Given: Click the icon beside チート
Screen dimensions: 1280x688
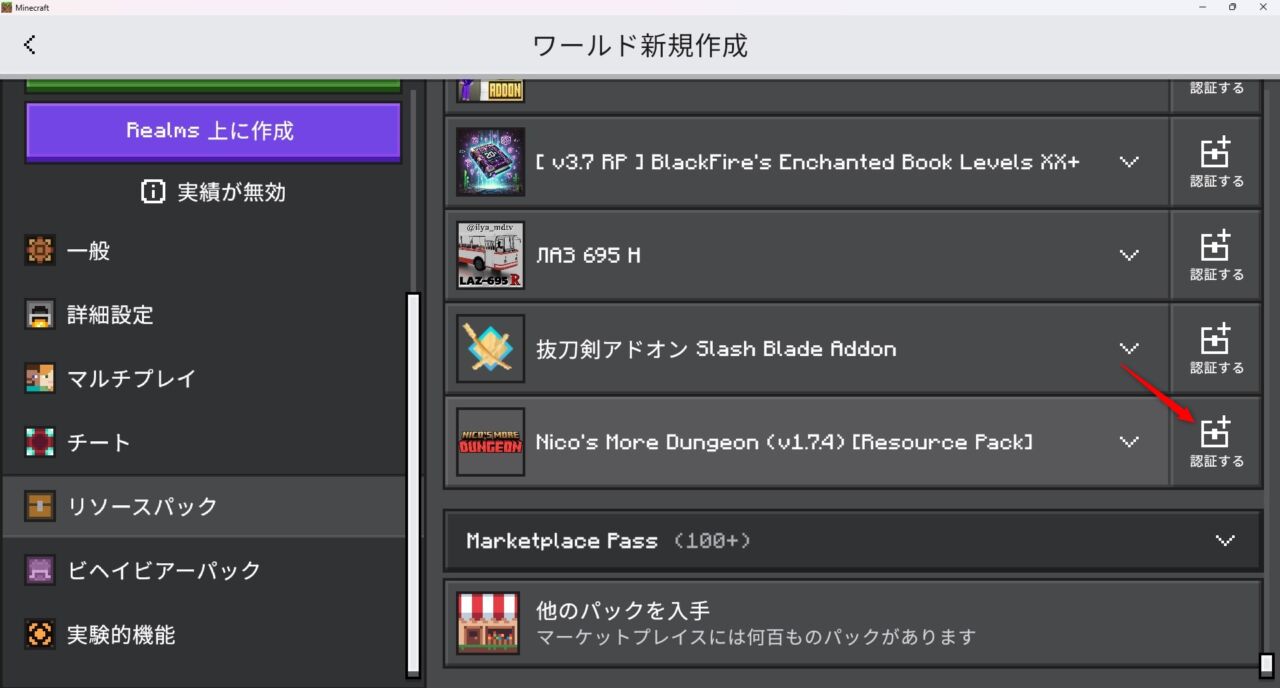Looking at the screenshot, I should pyautogui.click(x=40, y=442).
